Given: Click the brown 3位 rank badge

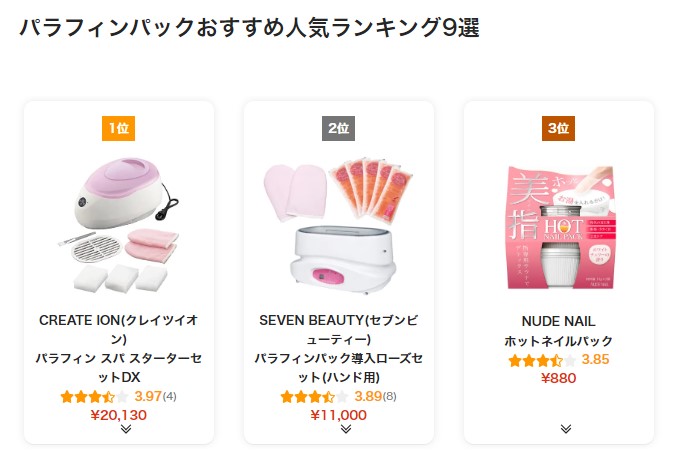Looking at the screenshot, I should 558,128.
